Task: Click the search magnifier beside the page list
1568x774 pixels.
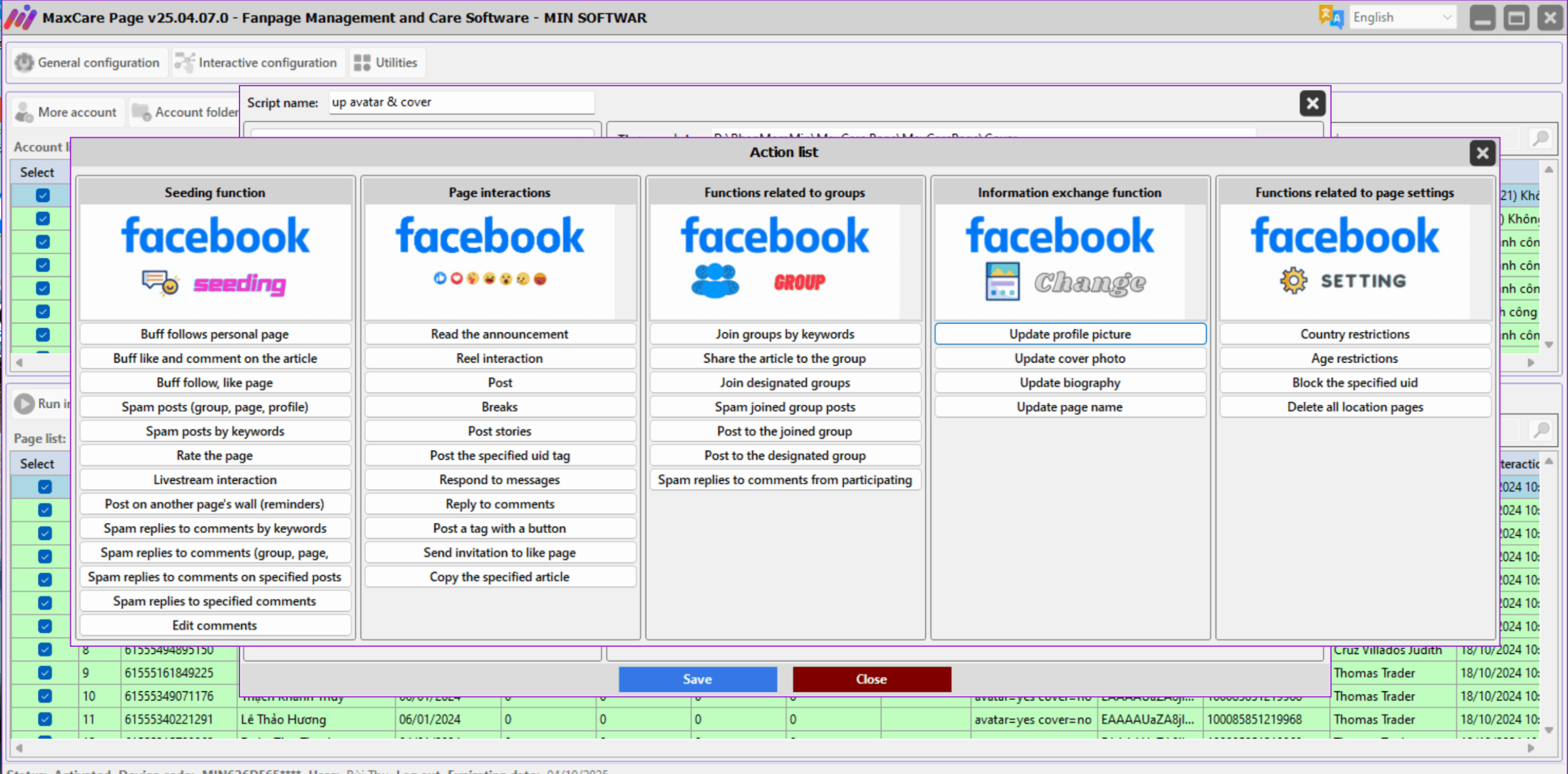Action: point(1539,429)
